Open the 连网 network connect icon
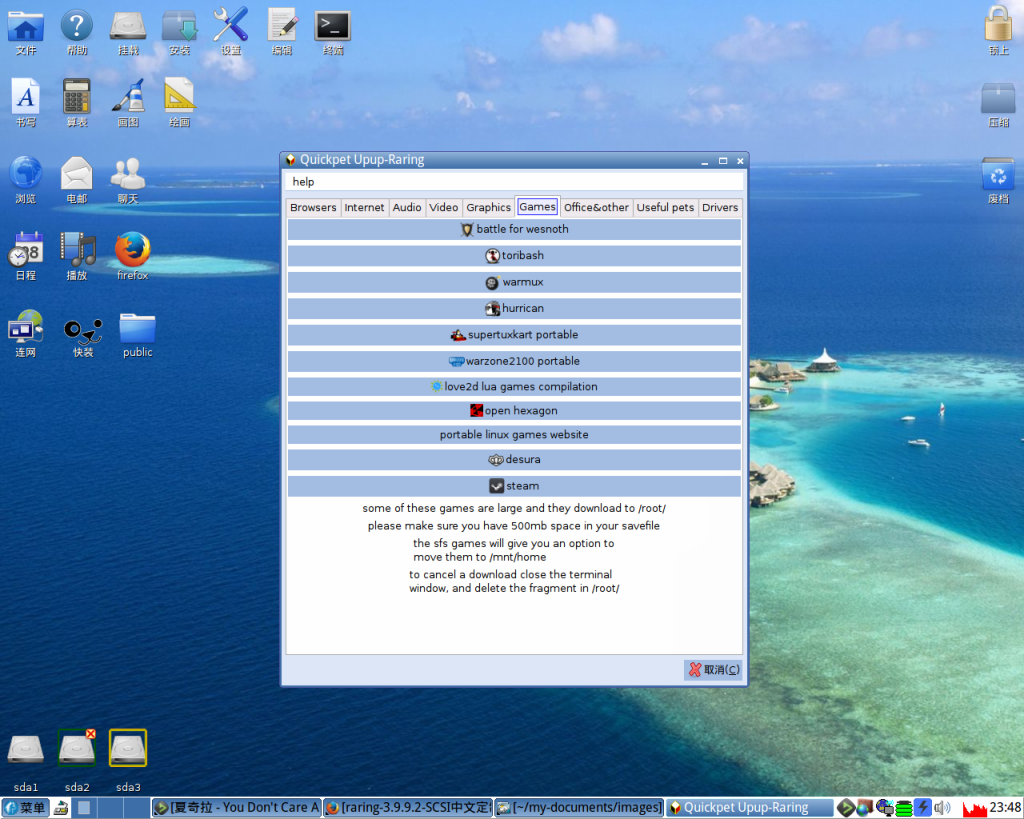 25,327
